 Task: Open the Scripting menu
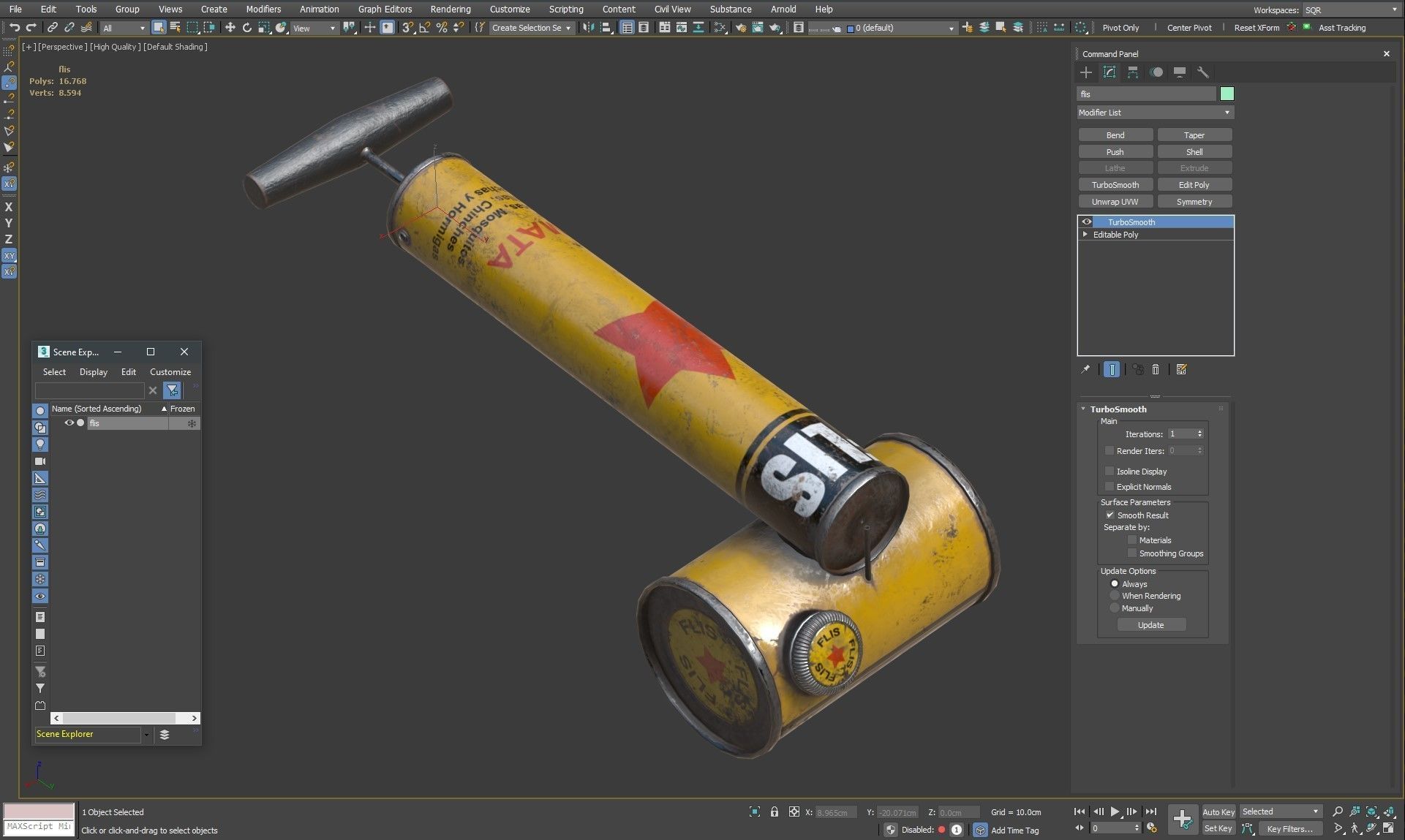point(566,9)
